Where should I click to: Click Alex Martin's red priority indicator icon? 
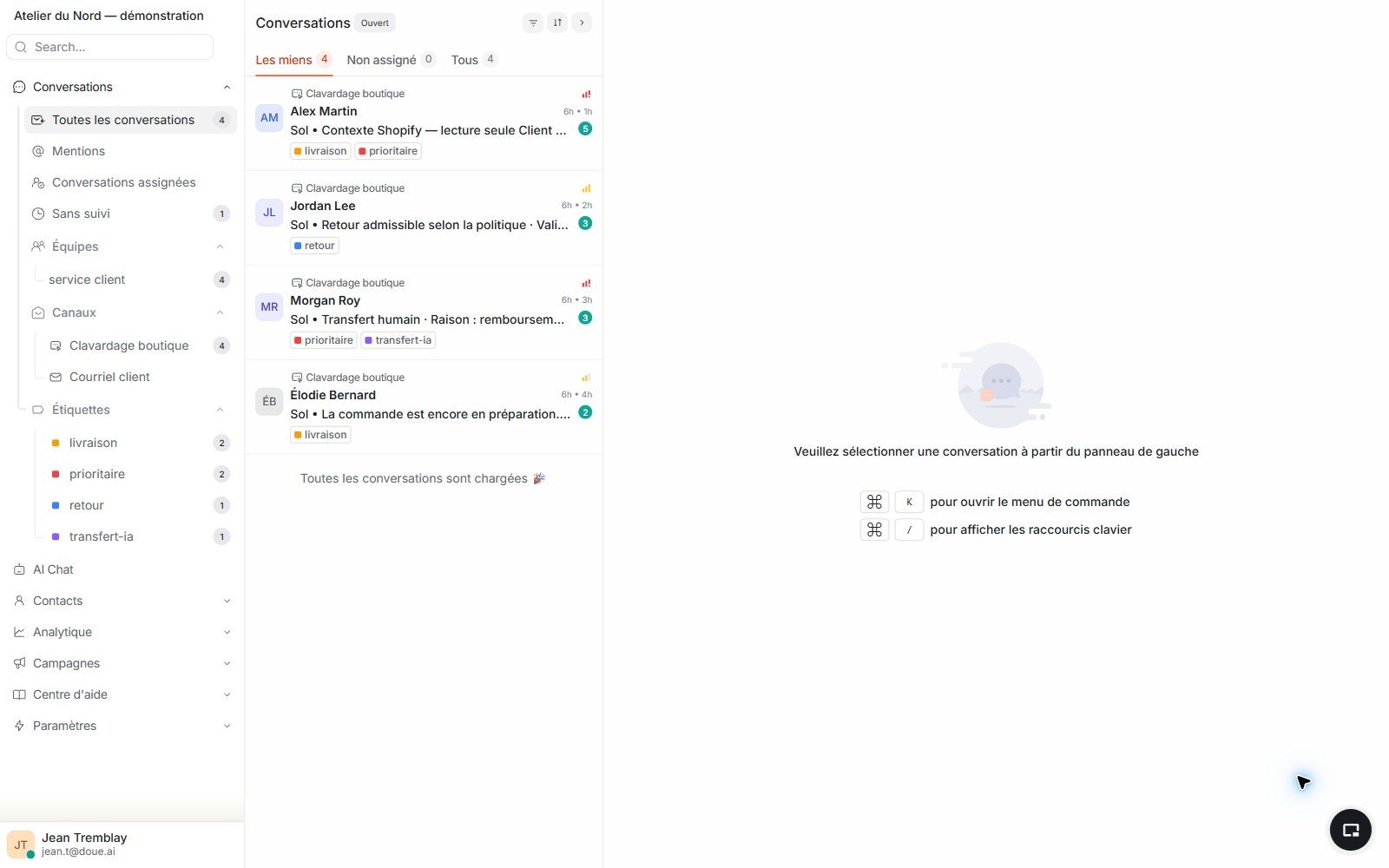click(x=586, y=94)
